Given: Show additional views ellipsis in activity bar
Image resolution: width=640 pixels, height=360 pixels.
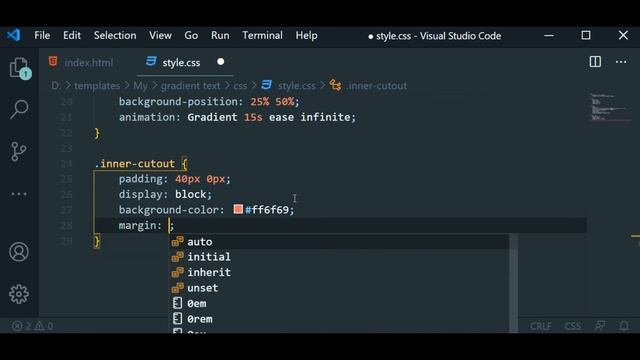Looking at the screenshot, I should (x=19, y=194).
